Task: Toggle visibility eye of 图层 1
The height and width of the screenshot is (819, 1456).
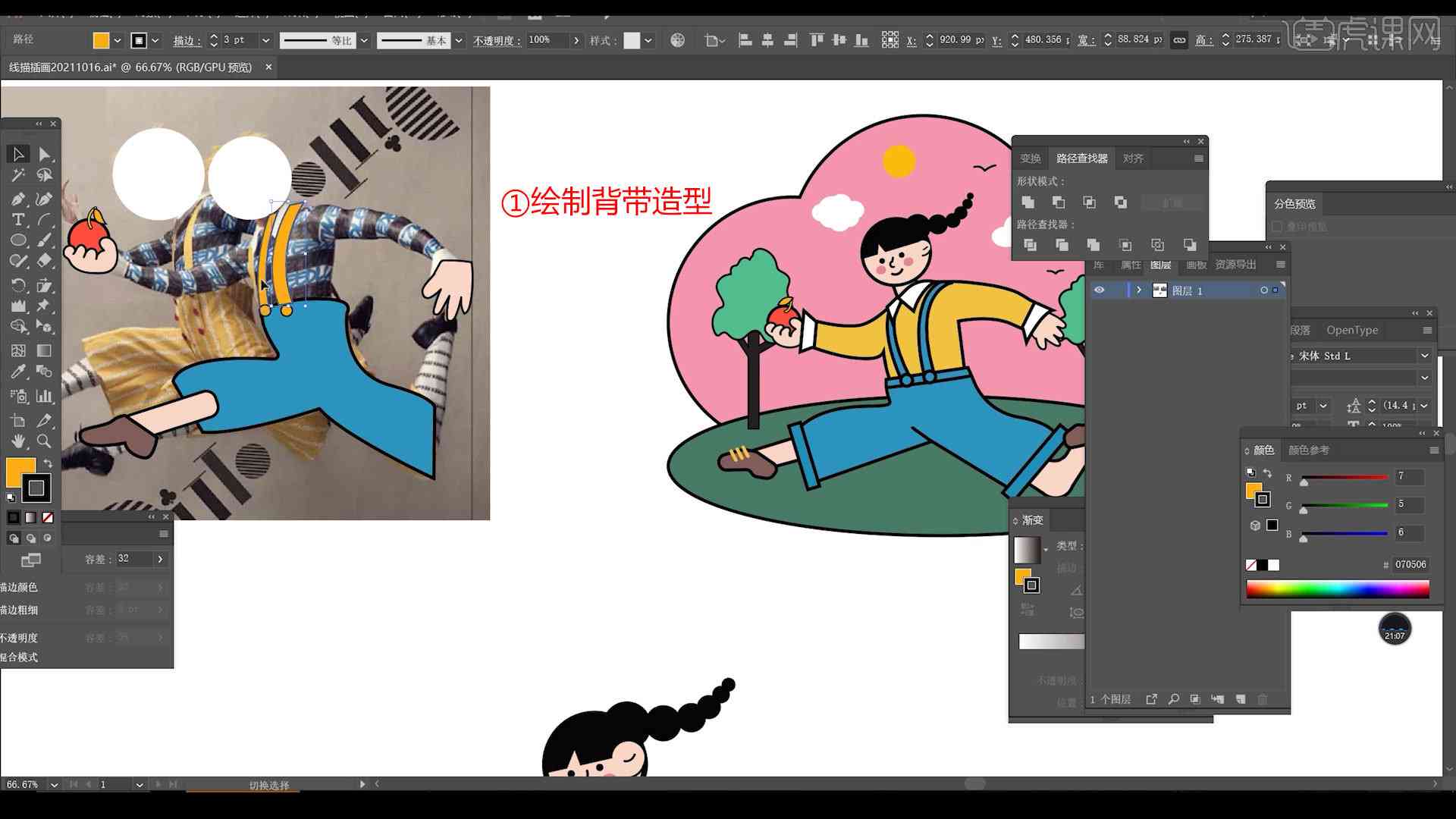Action: (x=1099, y=290)
